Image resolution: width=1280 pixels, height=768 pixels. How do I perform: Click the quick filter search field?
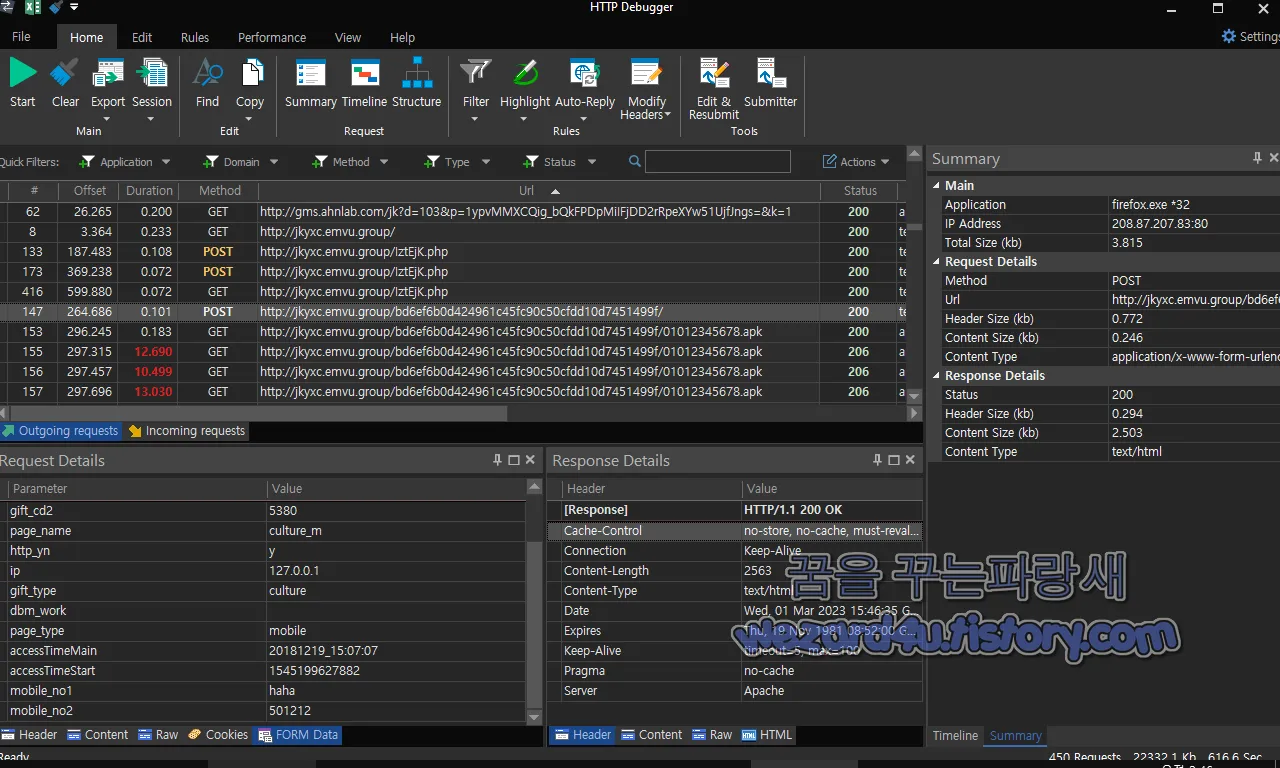717,161
